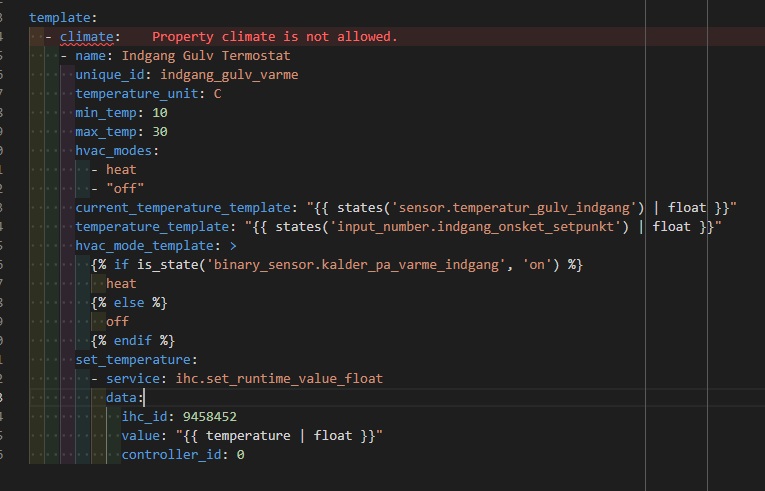
Task: Click the 'template' key at top
Action: click(60, 18)
